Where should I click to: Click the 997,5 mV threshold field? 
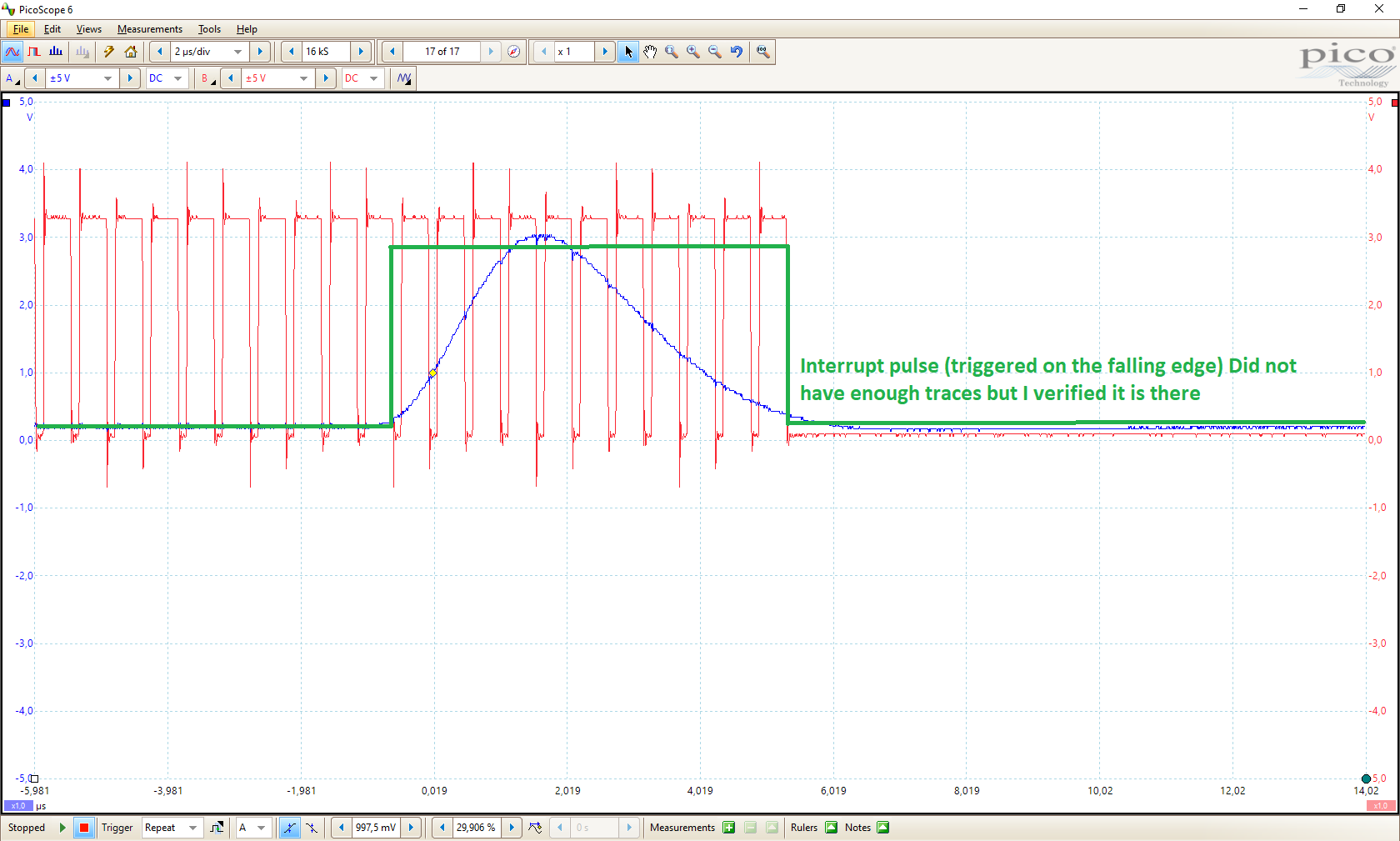click(376, 828)
